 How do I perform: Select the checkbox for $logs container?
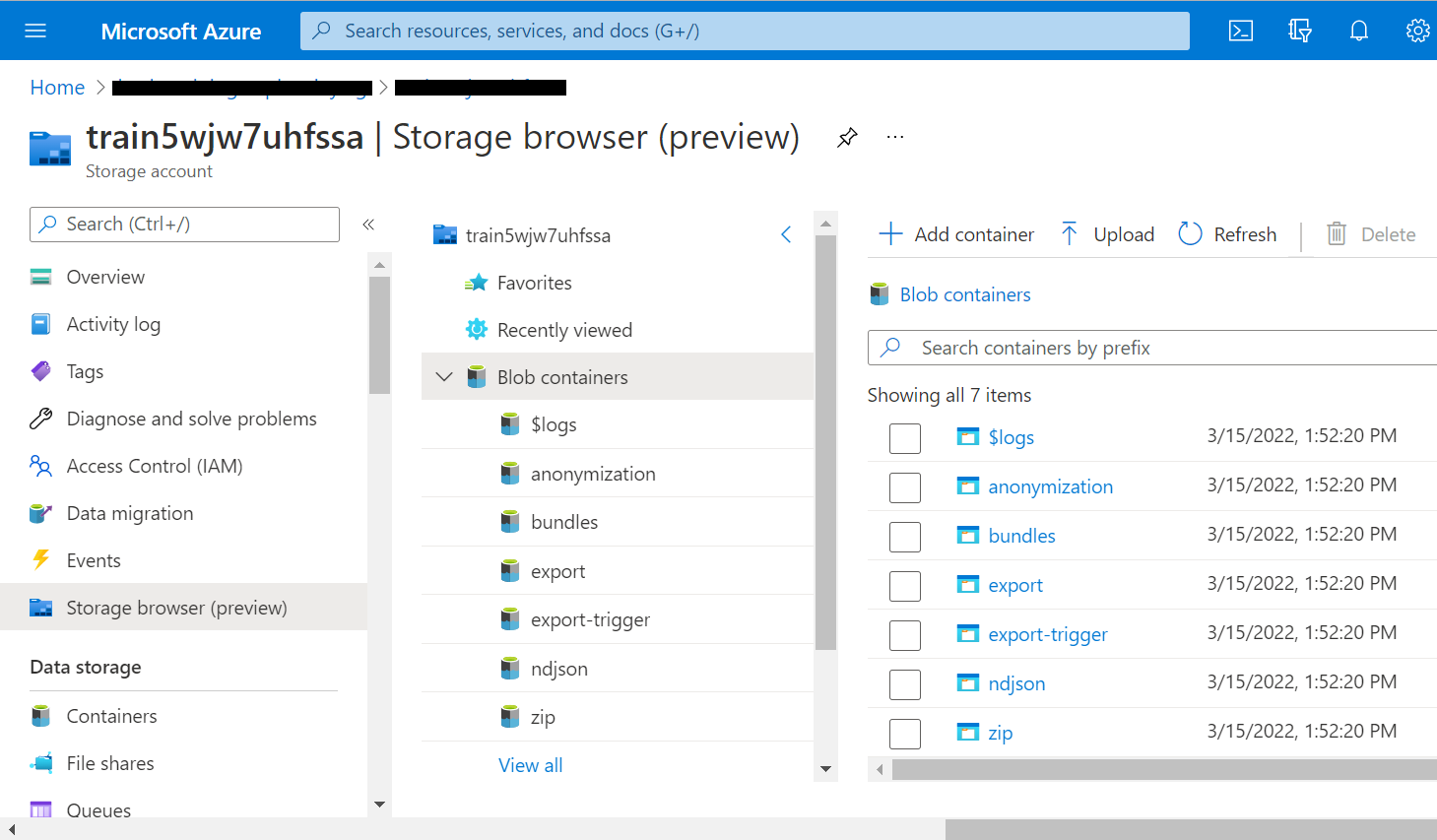pos(905,438)
